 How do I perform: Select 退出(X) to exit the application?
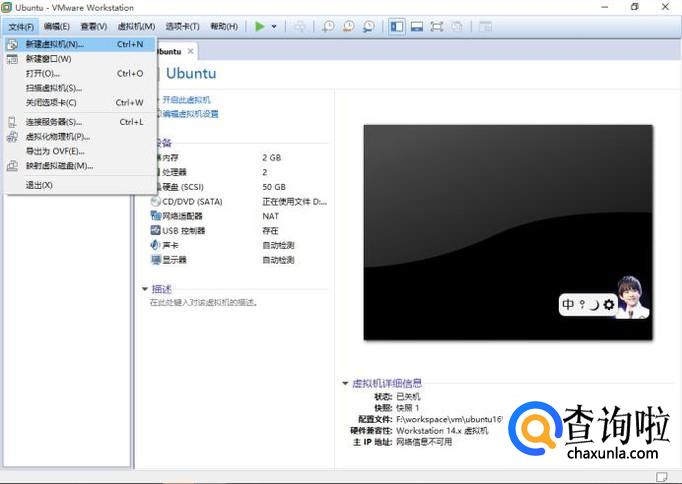click(x=39, y=185)
